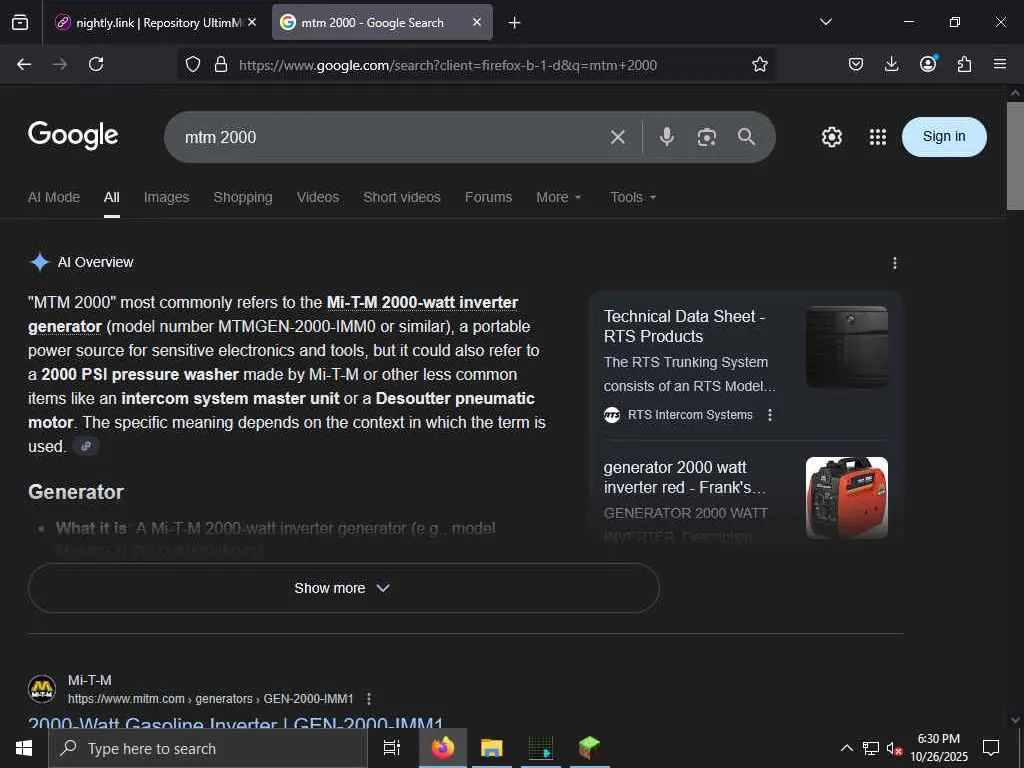Open Firefox application hamburger menu
Screen dimensions: 1024x768
(1000, 64)
